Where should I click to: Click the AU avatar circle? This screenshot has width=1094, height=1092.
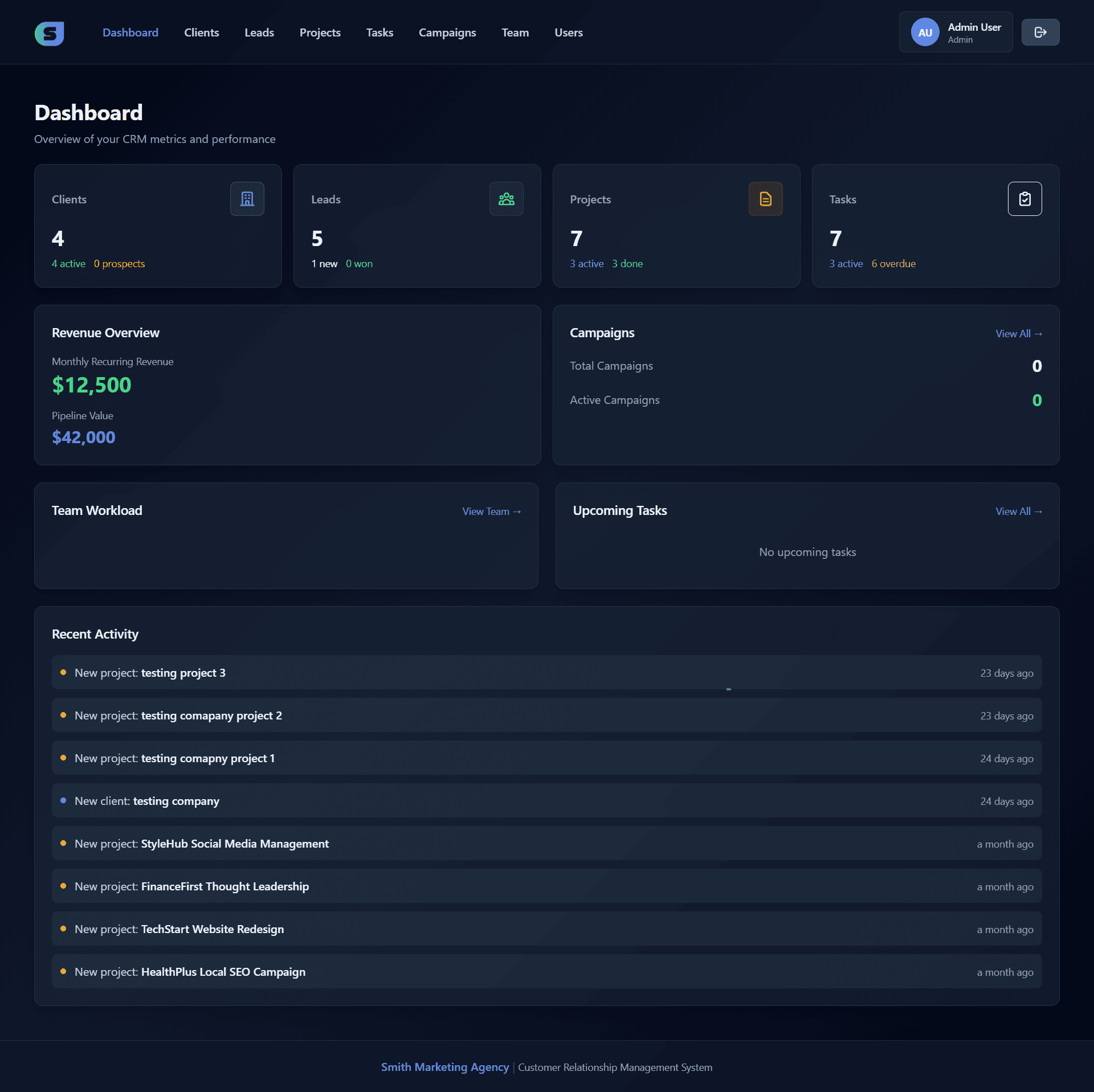[925, 32]
